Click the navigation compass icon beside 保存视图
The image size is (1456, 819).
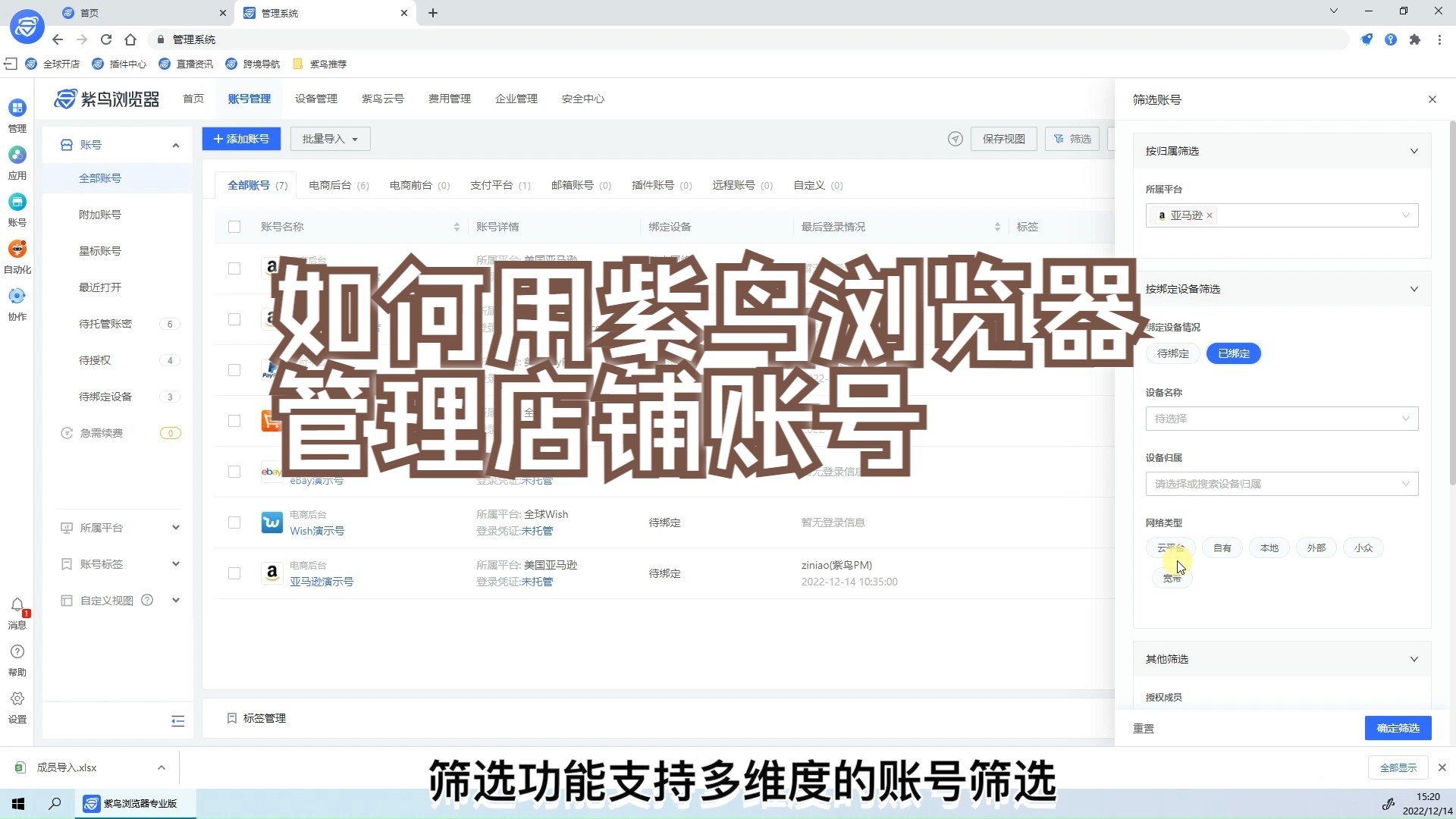pos(955,139)
